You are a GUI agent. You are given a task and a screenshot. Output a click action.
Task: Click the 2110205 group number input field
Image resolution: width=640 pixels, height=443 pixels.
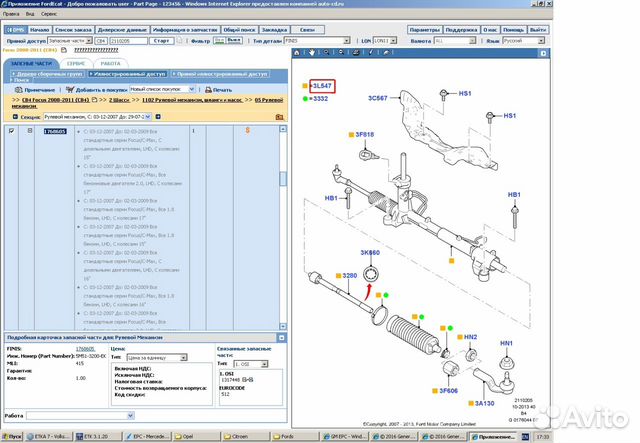(129, 41)
